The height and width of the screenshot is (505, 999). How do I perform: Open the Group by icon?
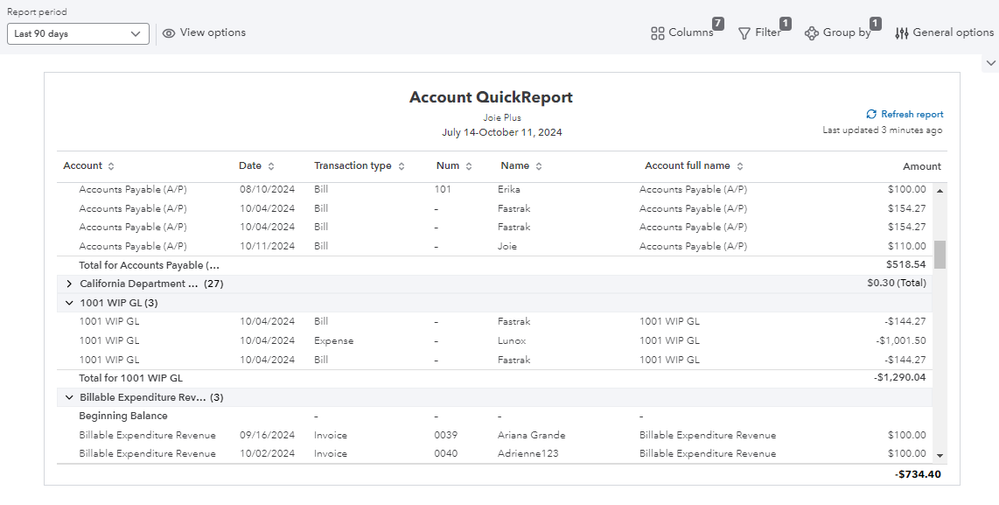(x=811, y=33)
